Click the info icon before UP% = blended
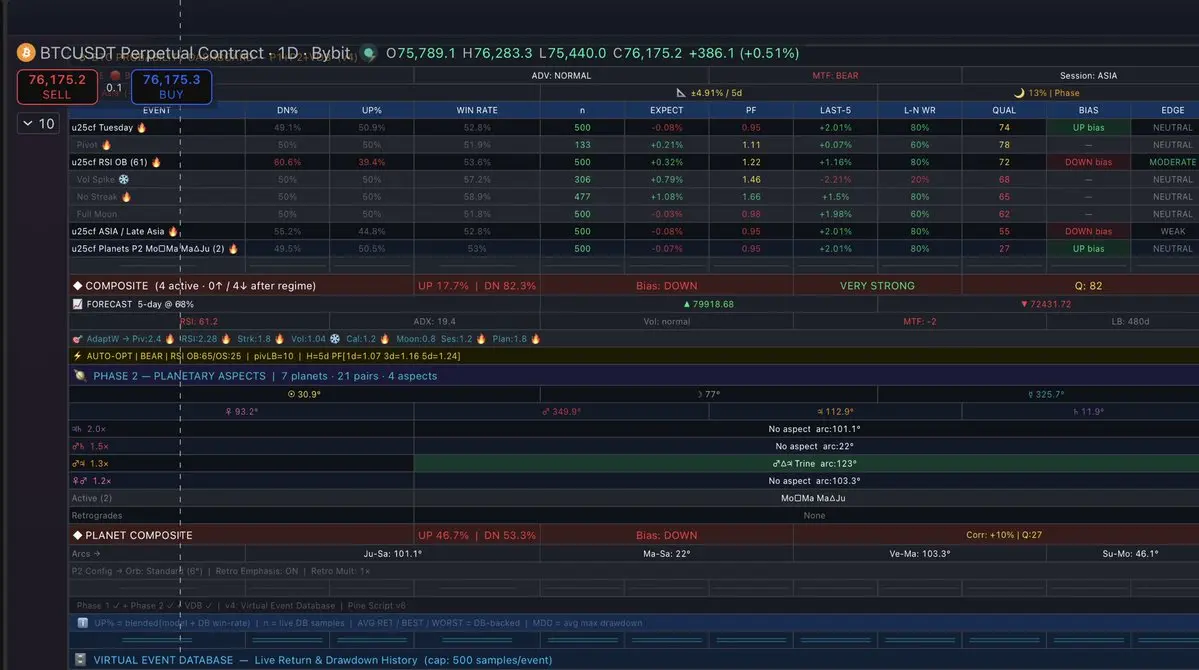The image size is (1199, 670). pyautogui.click(x=83, y=623)
